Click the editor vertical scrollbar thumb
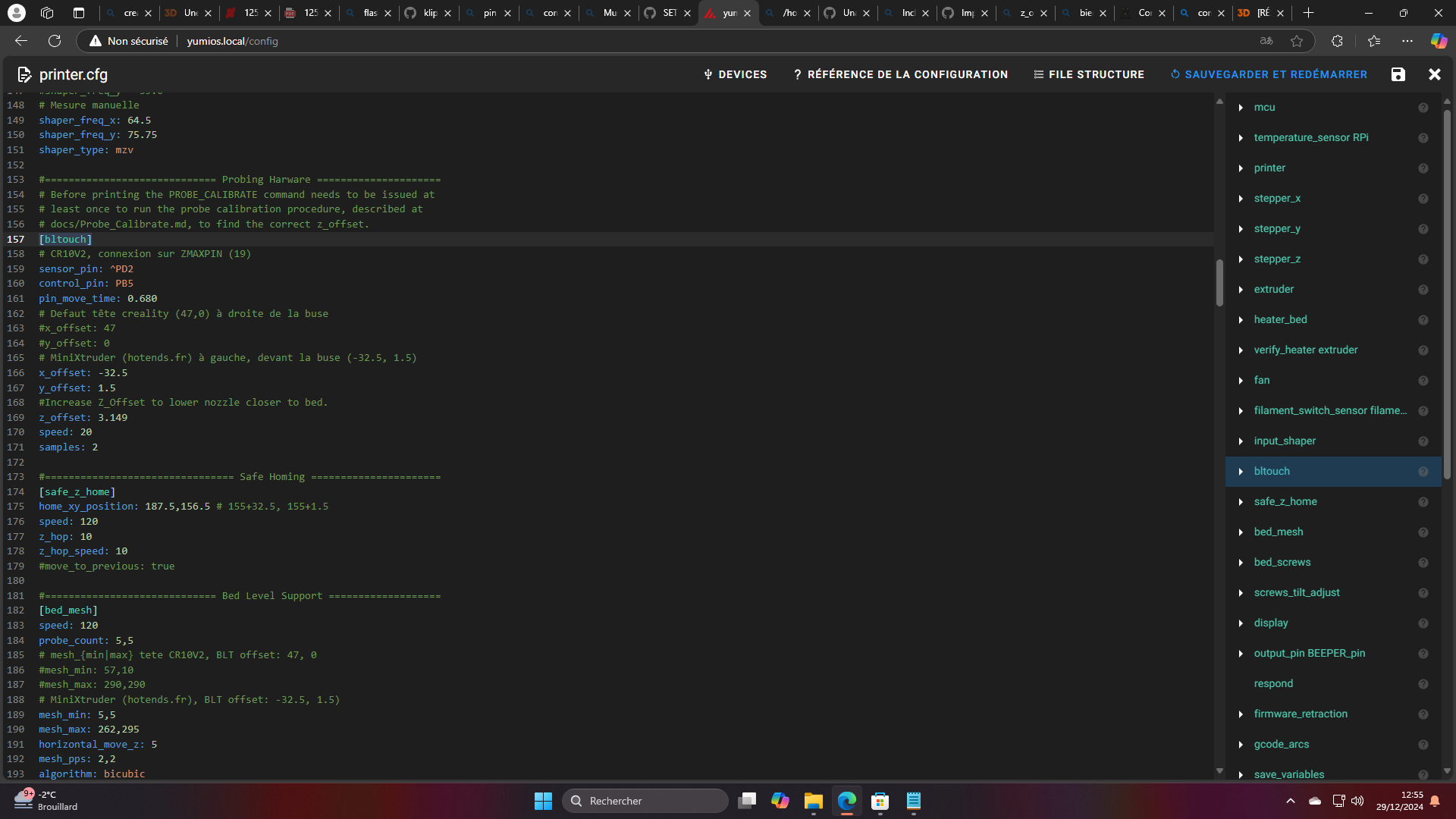The width and height of the screenshot is (1456, 819). click(x=1219, y=282)
